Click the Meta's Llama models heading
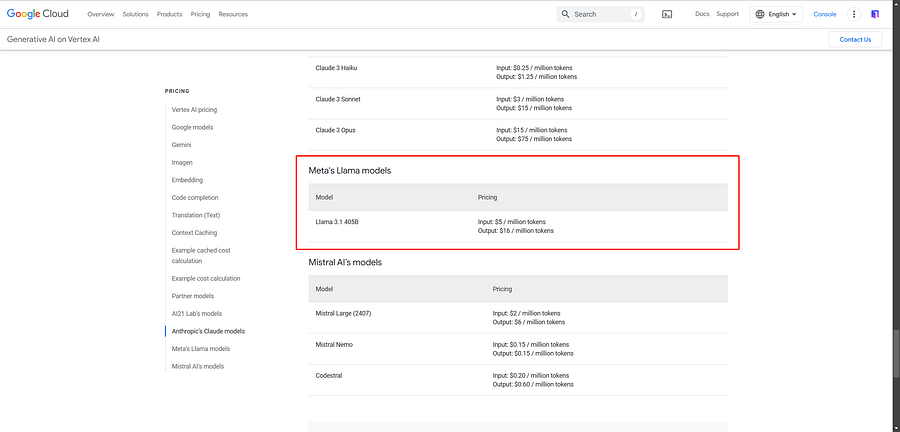 coord(350,170)
